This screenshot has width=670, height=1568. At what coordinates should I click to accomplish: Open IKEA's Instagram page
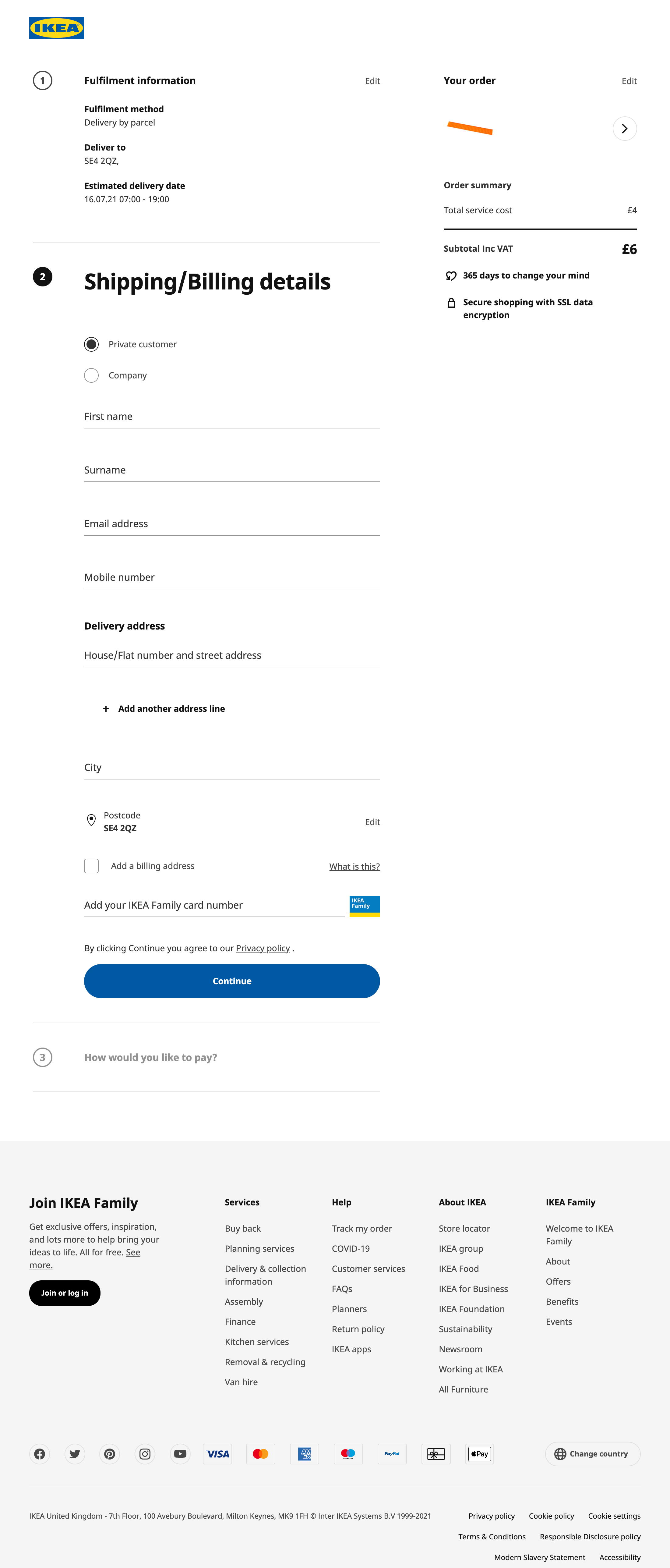(x=145, y=1453)
